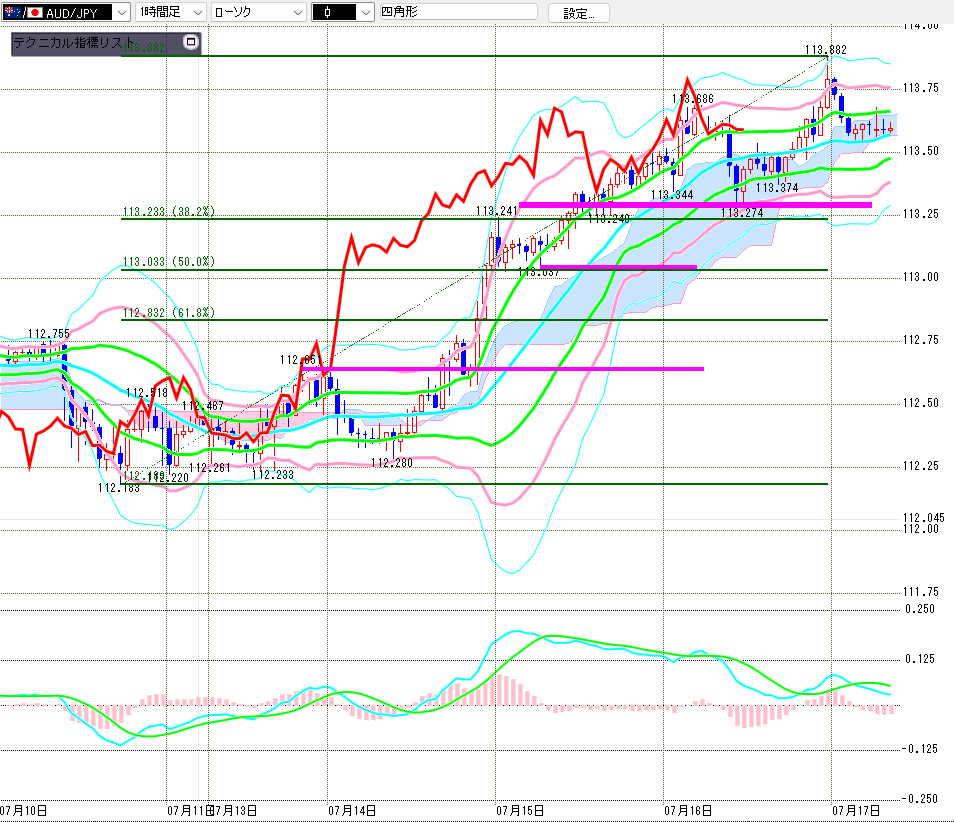Open the candlestick color dropdown arrow
This screenshot has width=954, height=822.
[x=365, y=12]
